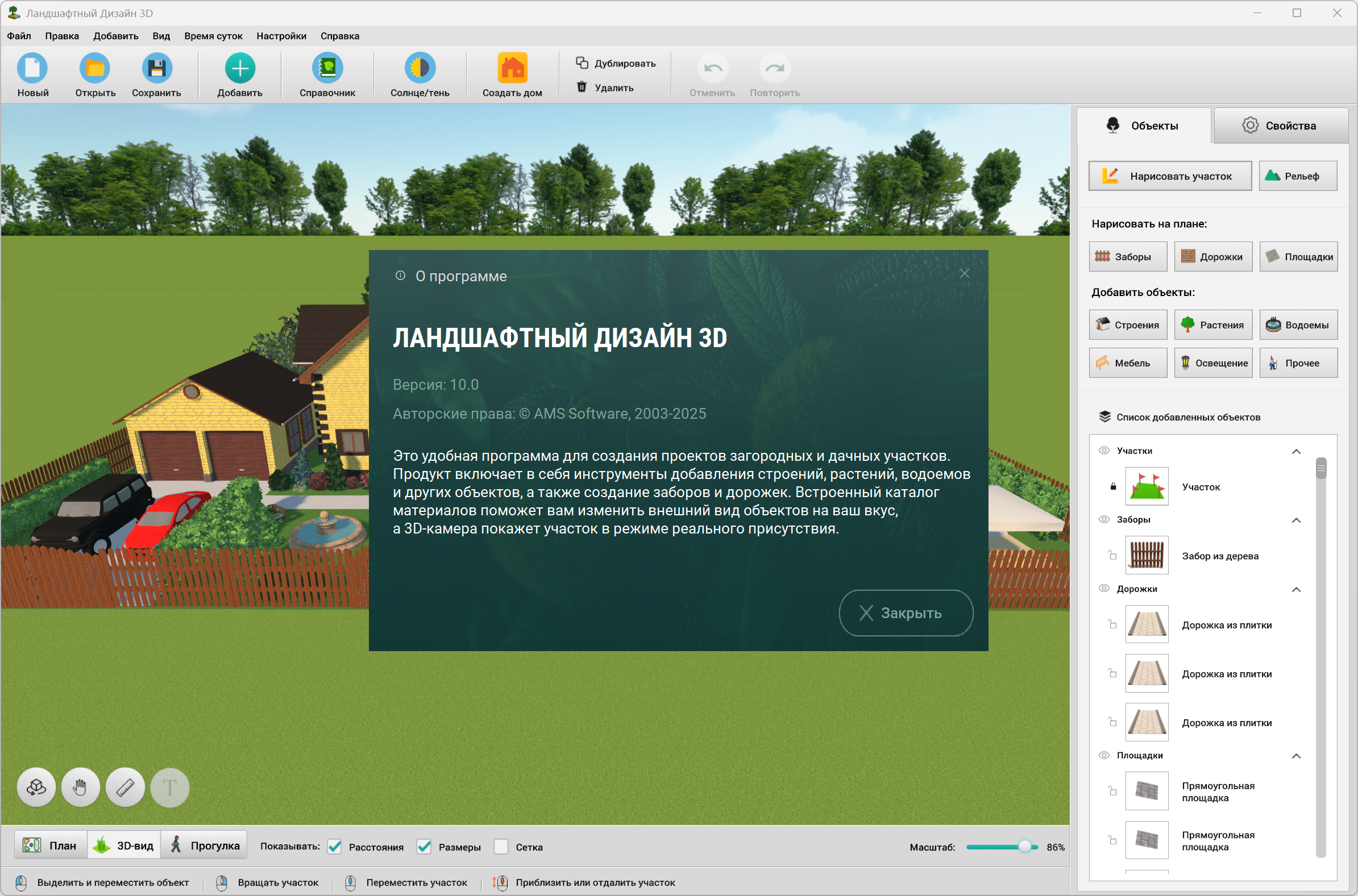Activate the hand pan tool
Viewport: 1358px width, 896px height.
pyautogui.click(x=81, y=787)
